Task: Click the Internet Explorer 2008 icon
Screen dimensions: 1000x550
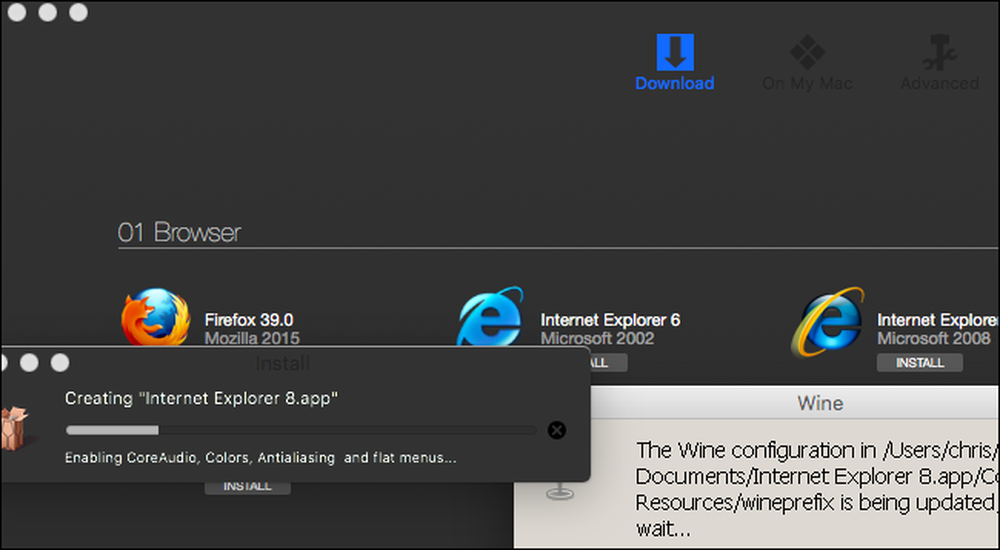Action: click(828, 321)
